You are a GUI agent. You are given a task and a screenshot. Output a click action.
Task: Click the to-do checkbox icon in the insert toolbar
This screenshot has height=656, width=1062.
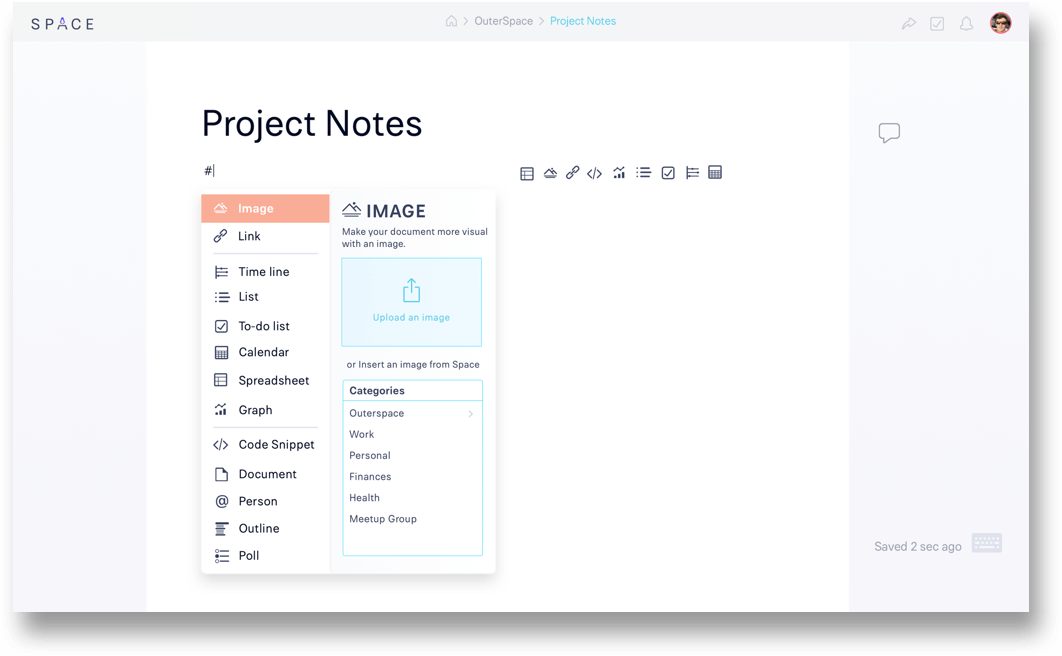668,173
